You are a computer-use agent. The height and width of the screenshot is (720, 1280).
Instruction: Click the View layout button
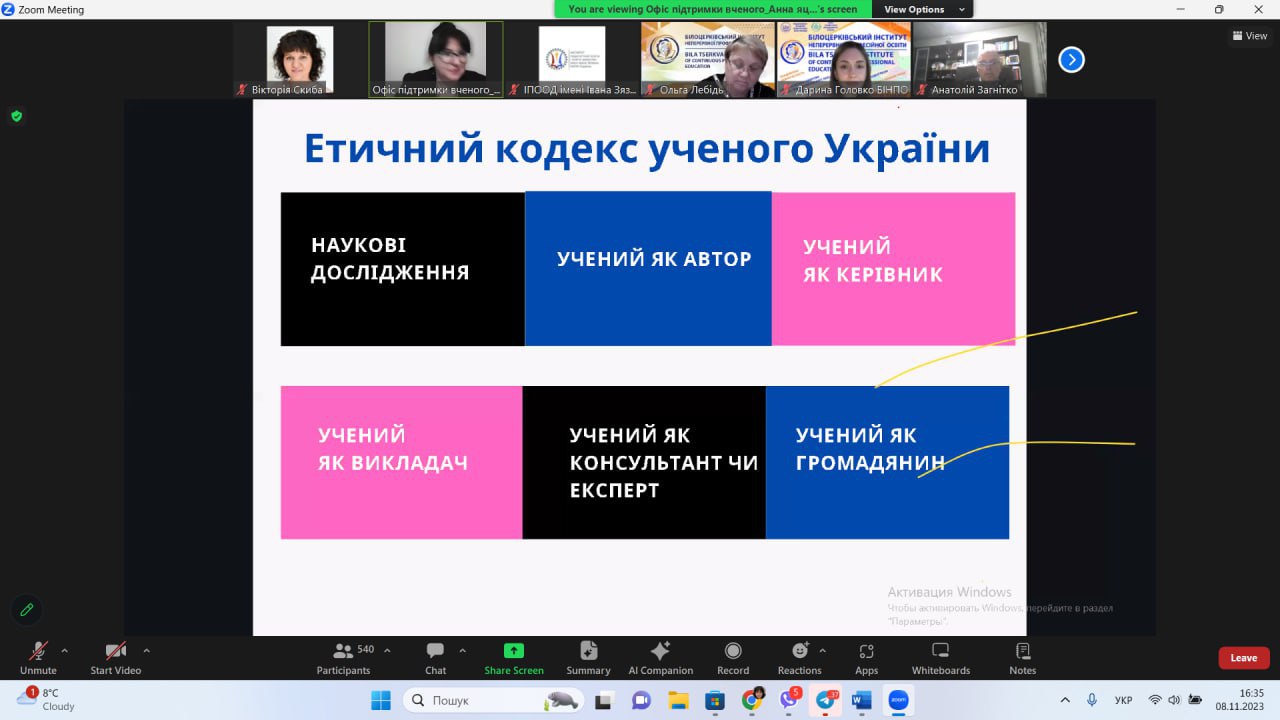(1250, 36)
